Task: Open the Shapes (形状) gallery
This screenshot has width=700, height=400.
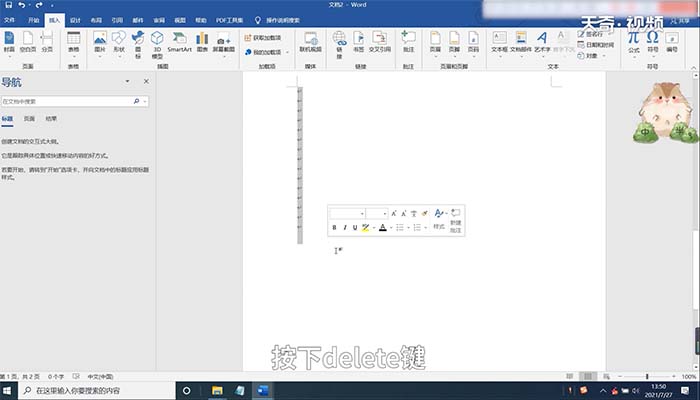Action: (119, 44)
